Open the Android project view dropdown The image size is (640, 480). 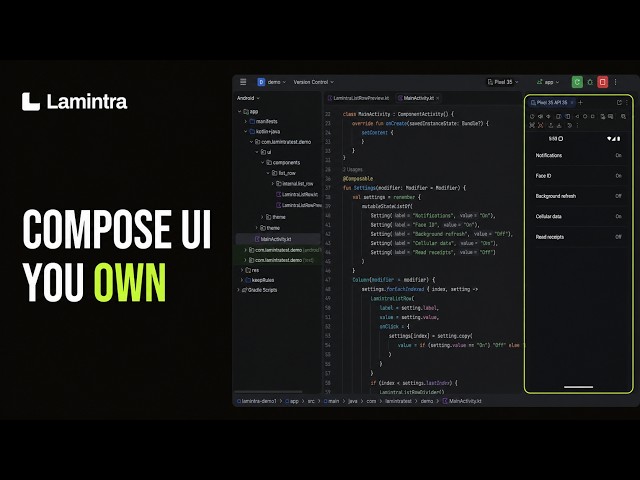click(x=248, y=98)
